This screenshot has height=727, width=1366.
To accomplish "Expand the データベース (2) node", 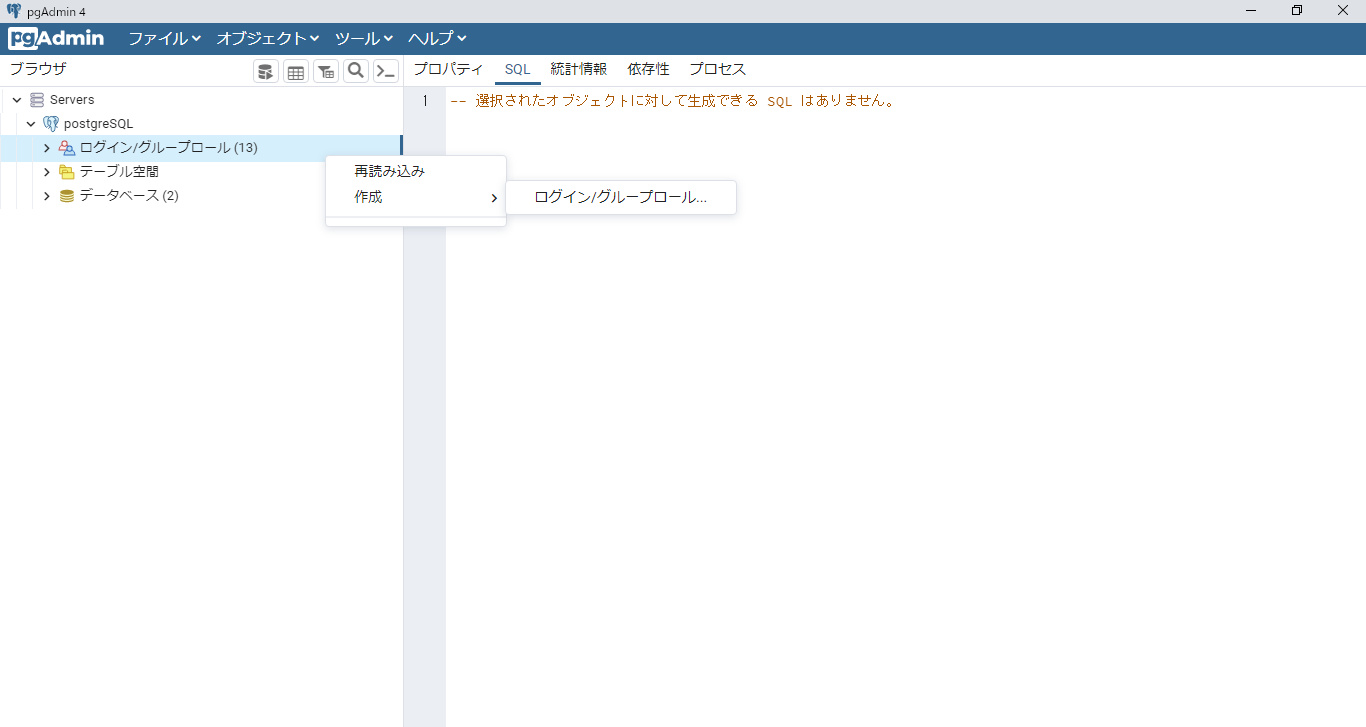I will [x=47, y=196].
